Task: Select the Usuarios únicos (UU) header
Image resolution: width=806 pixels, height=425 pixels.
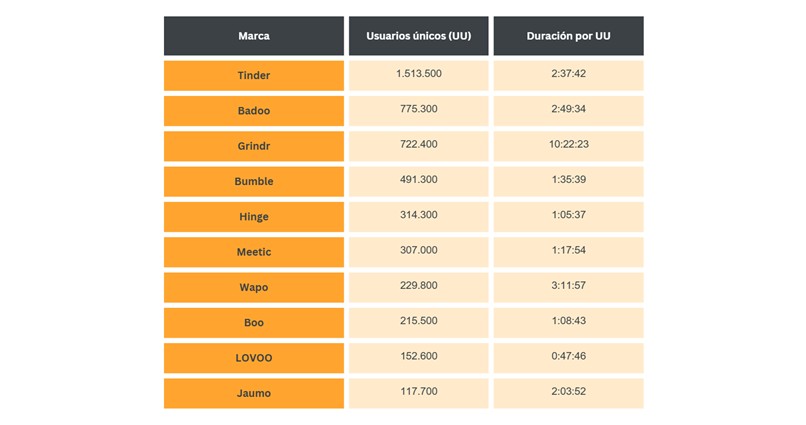Action: coord(418,36)
